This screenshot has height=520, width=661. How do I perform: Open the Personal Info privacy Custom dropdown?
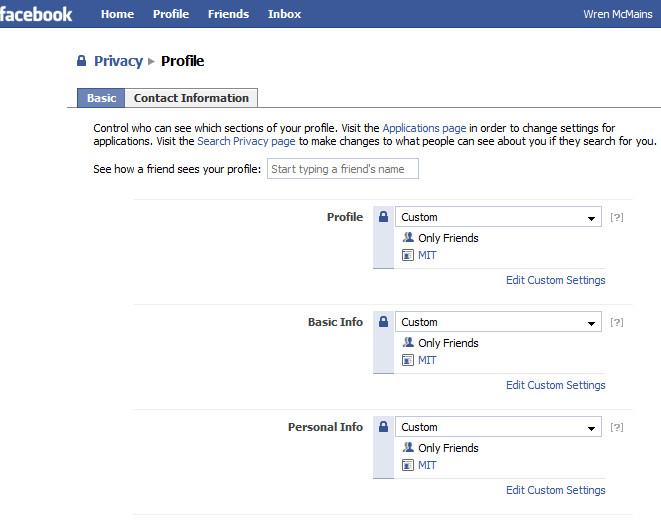498,426
